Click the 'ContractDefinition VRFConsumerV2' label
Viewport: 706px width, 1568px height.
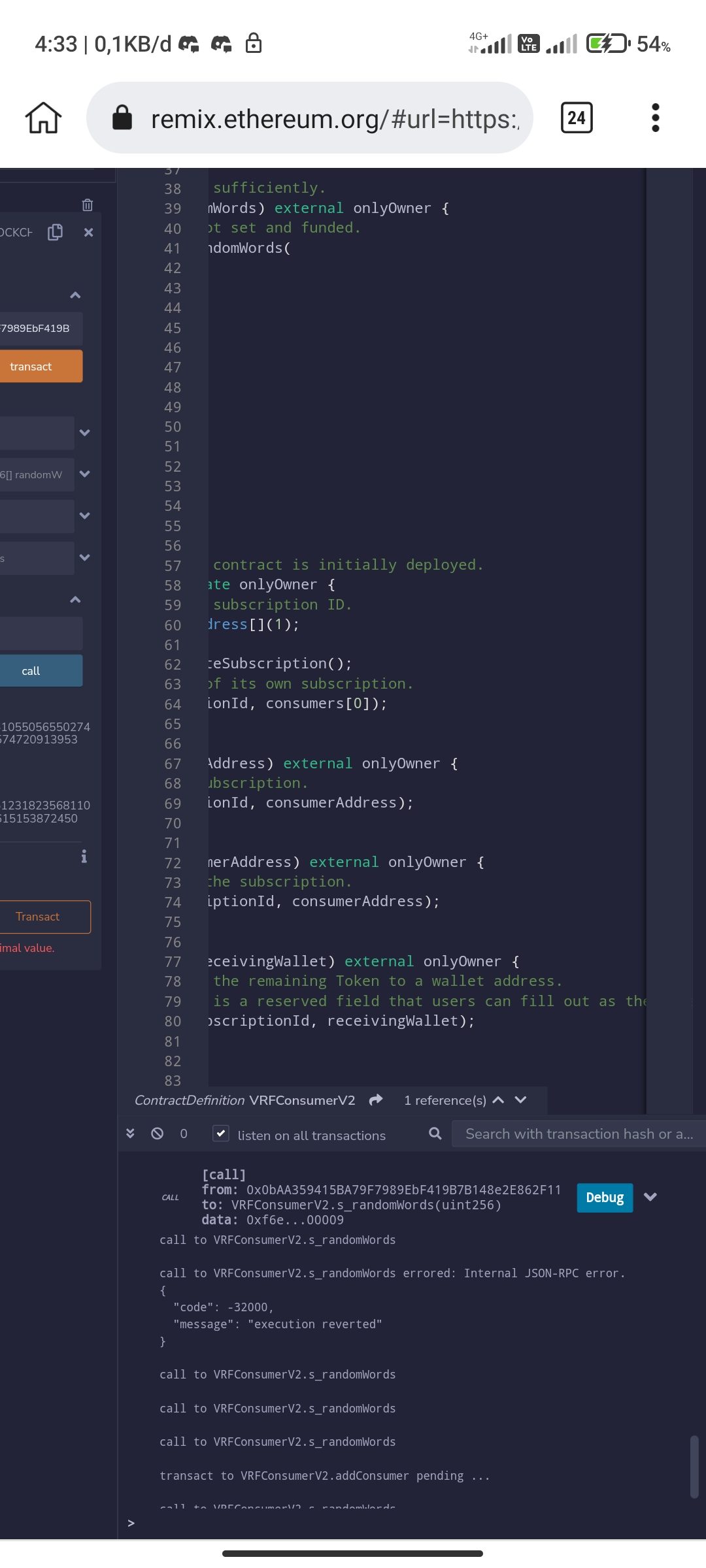point(244,1100)
